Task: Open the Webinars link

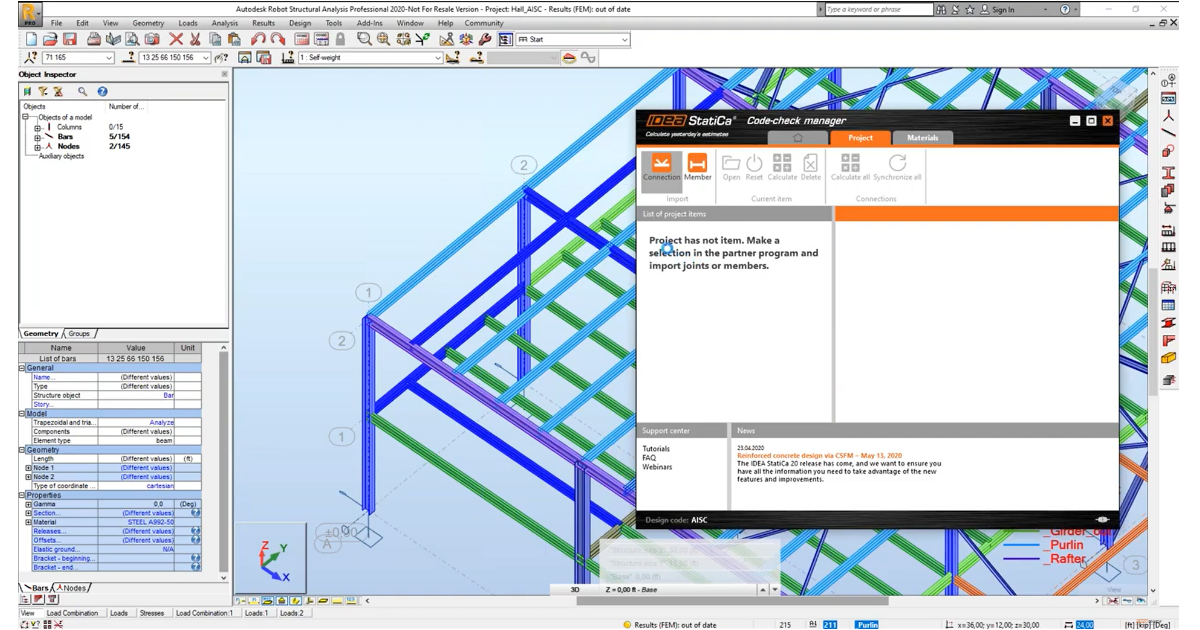Action: pos(657,467)
